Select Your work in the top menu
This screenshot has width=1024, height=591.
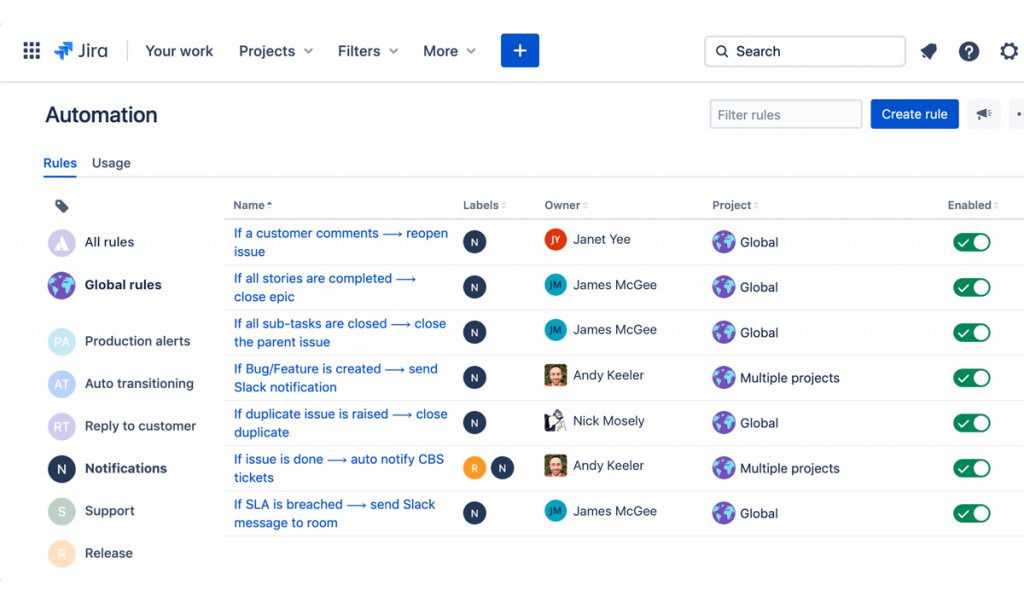click(x=179, y=51)
